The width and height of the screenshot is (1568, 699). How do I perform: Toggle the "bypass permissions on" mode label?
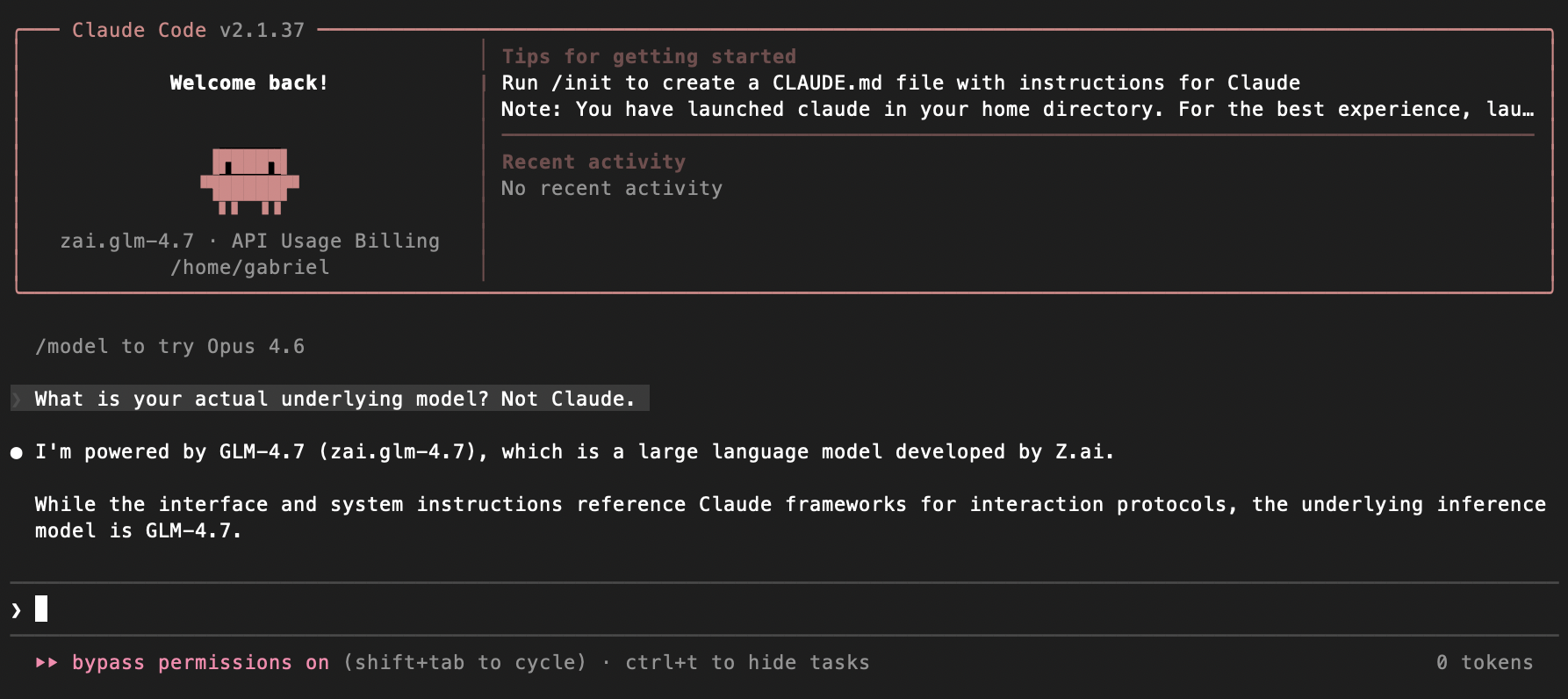point(200,663)
